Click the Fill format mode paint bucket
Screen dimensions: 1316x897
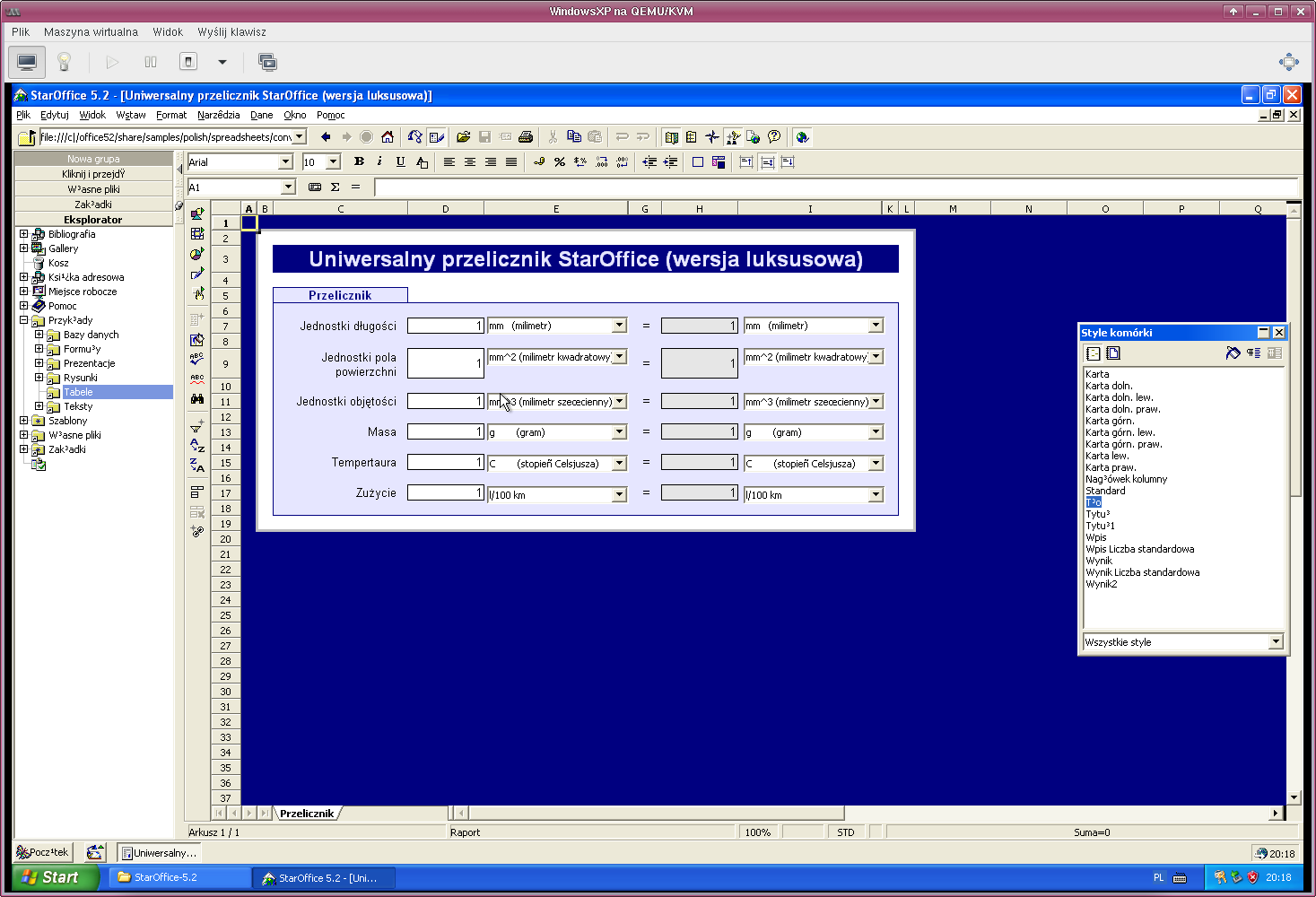pyautogui.click(x=1233, y=353)
